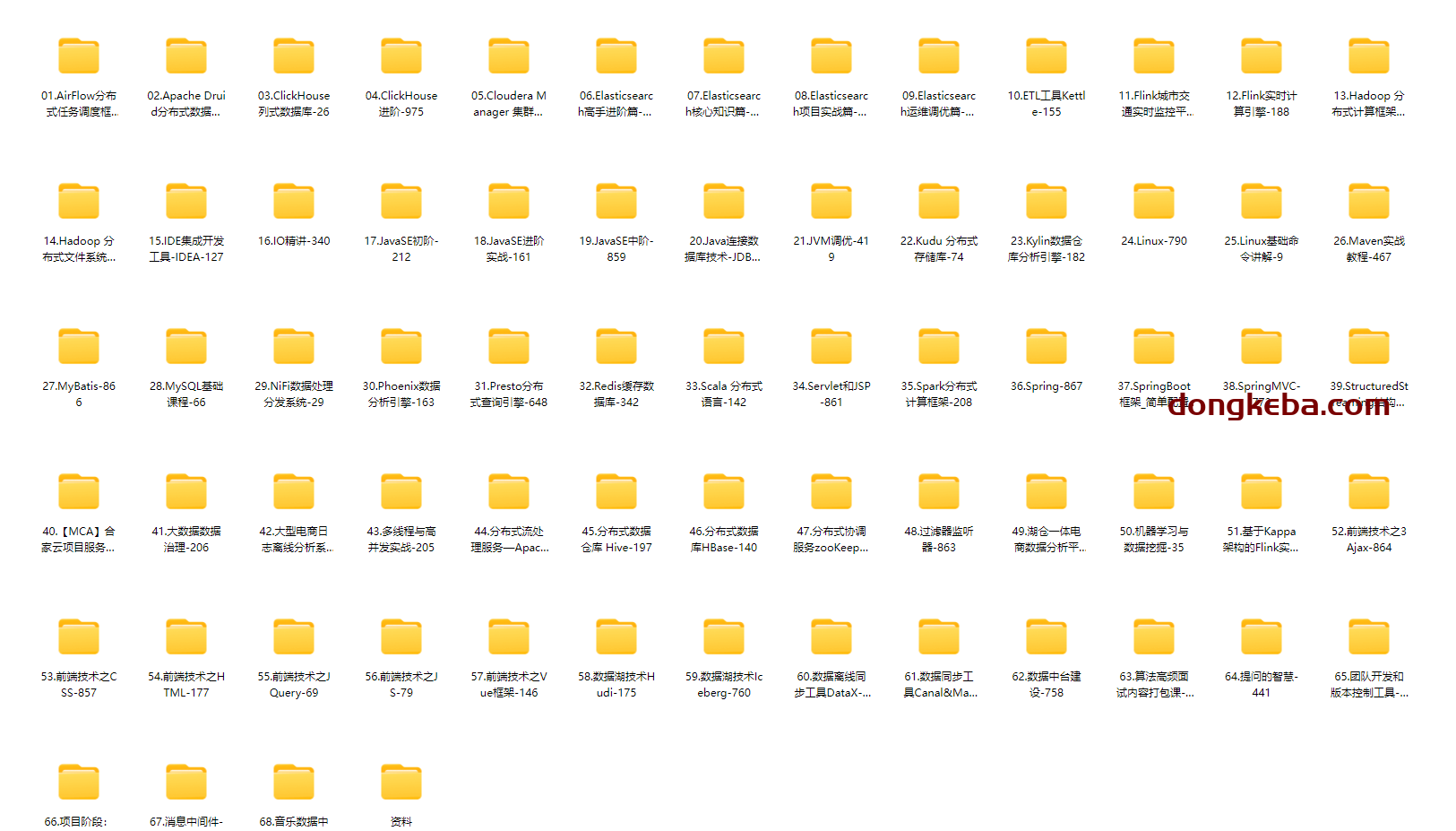Click label 22.Kudu 分布式存储库-74
The image size is (1456, 831).
pos(939,249)
